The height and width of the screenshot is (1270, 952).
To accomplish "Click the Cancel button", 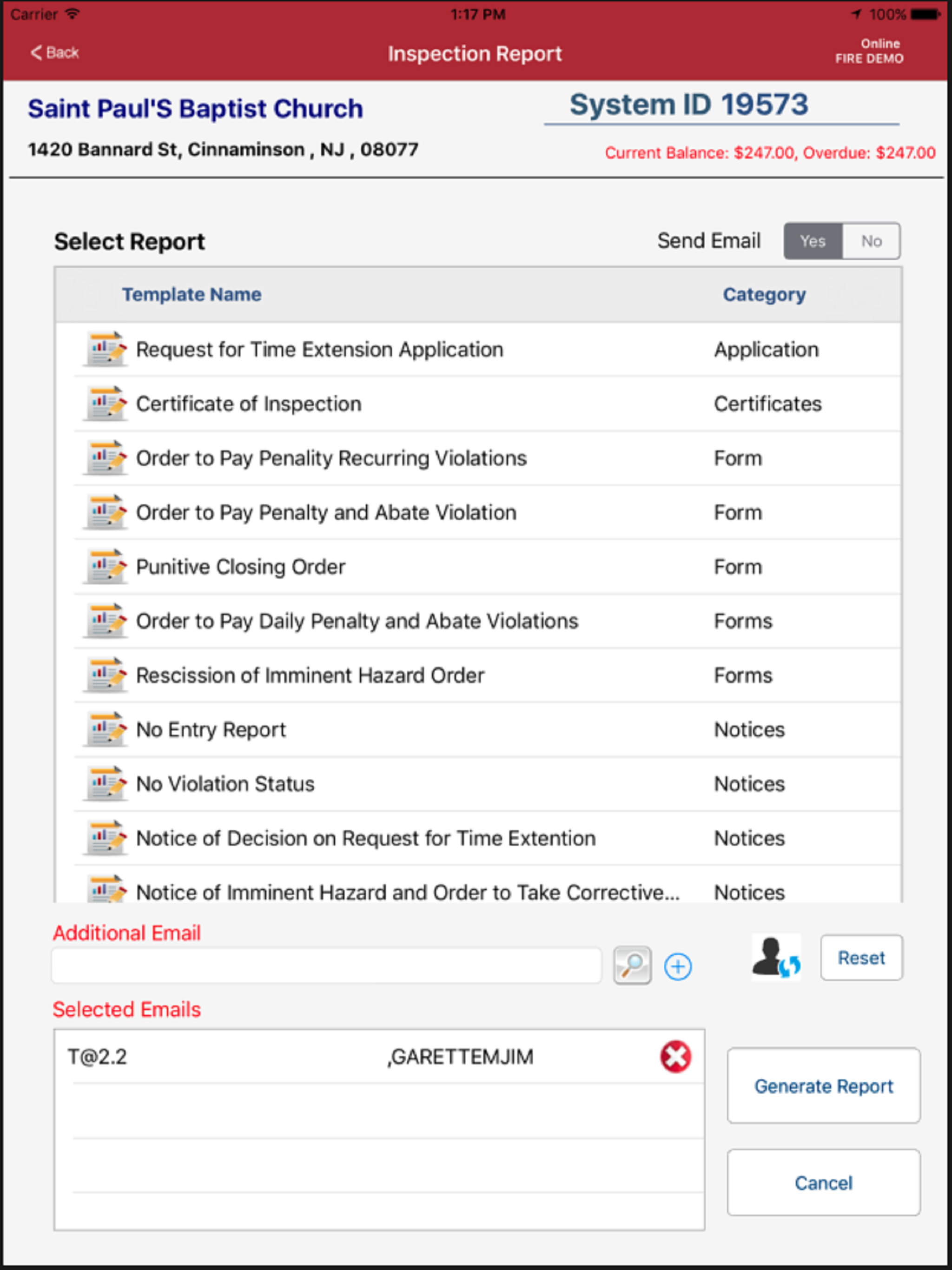I will click(x=823, y=1183).
